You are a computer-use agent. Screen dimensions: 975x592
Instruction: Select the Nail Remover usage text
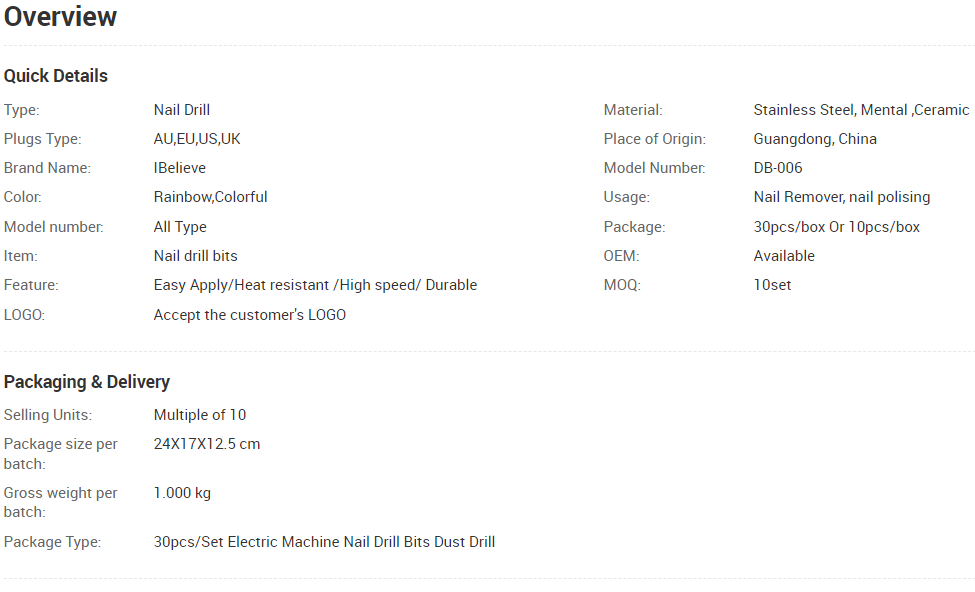(842, 197)
